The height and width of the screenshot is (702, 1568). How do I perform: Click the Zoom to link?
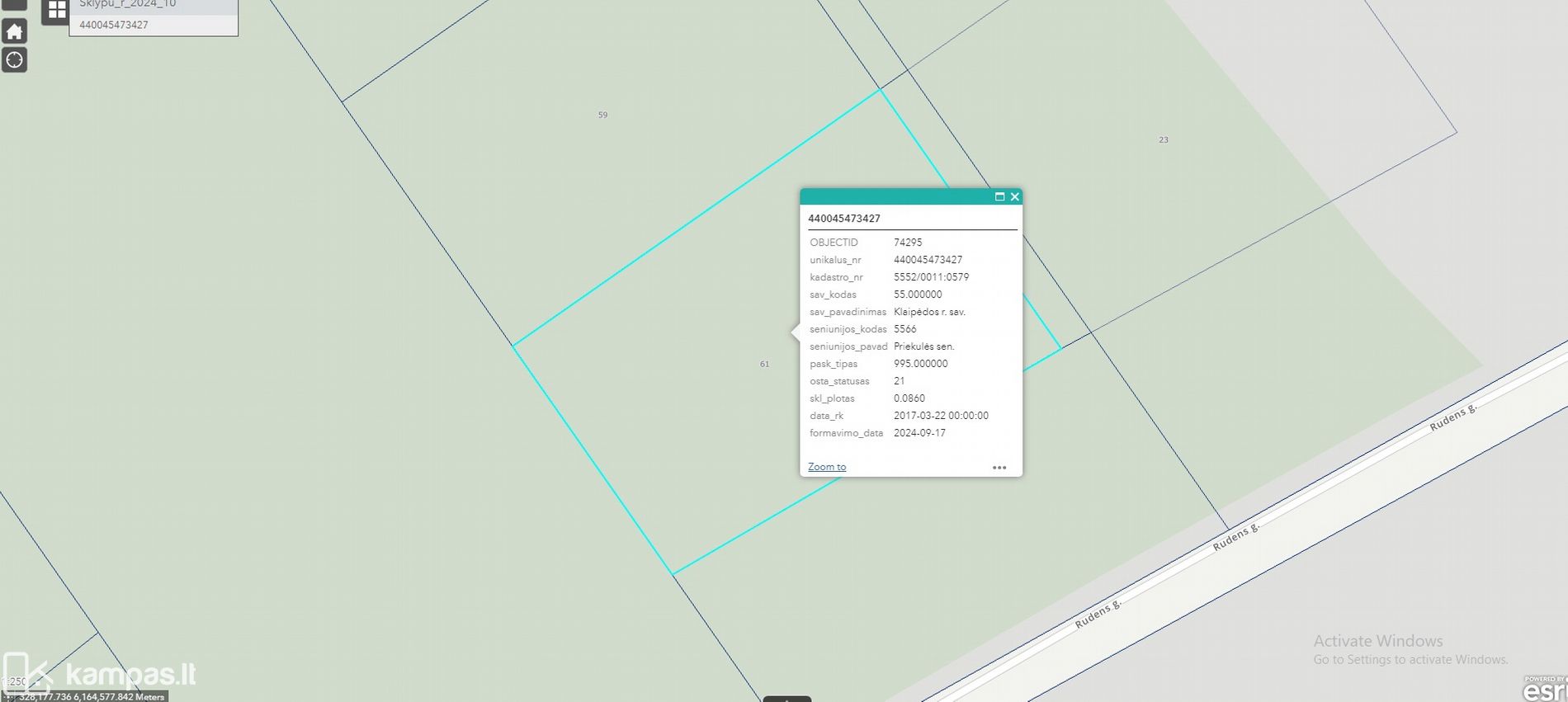point(826,467)
